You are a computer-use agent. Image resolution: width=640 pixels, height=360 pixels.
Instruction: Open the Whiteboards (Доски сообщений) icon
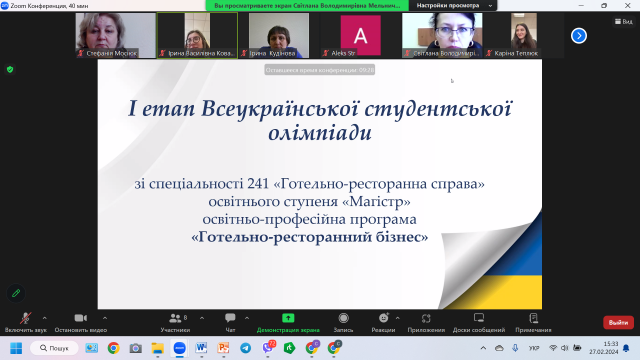click(479, 318)
